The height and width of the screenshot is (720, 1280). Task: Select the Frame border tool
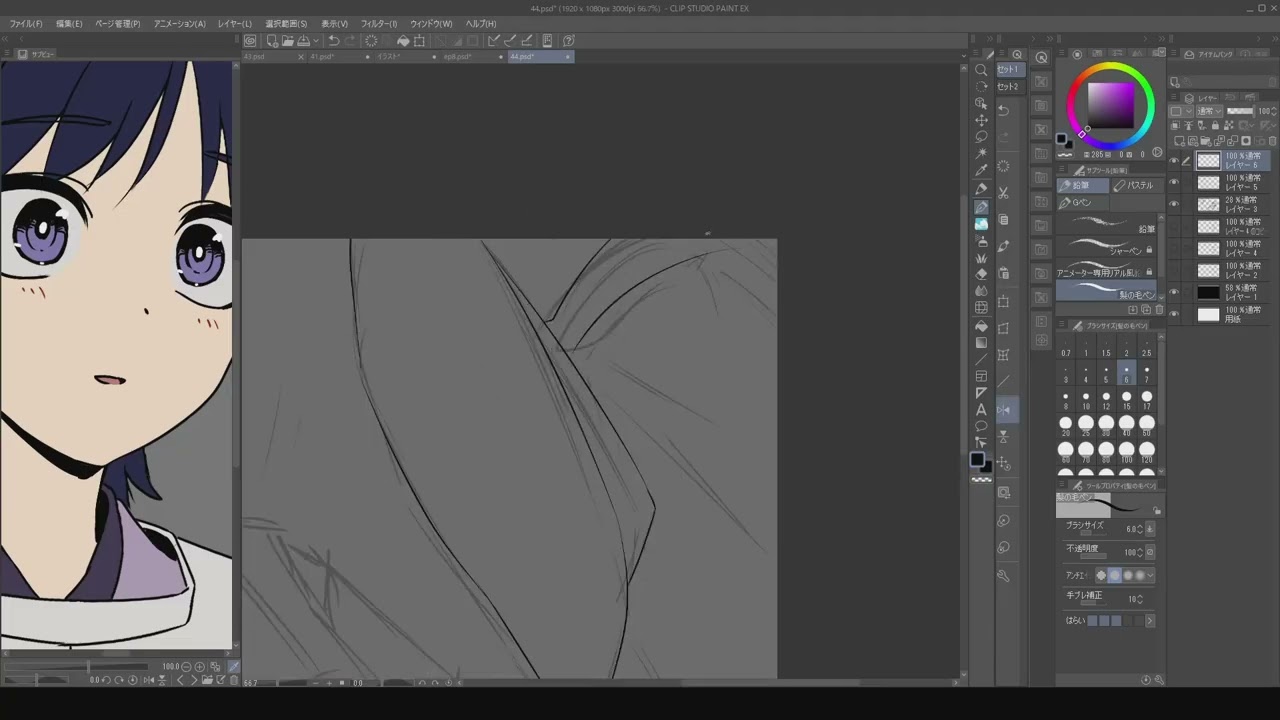click(981, 376)
